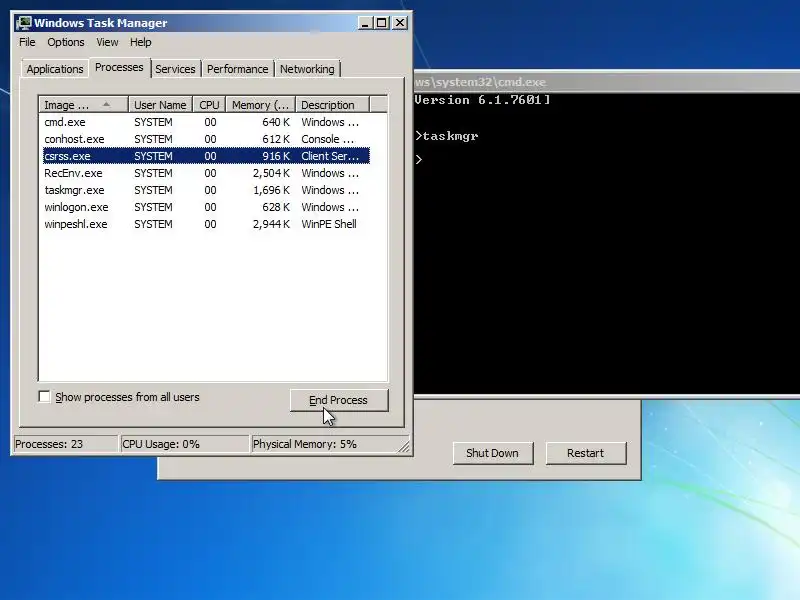800x600 pixels.
Task: Open the File menu
Action: (x=27, y=42)
